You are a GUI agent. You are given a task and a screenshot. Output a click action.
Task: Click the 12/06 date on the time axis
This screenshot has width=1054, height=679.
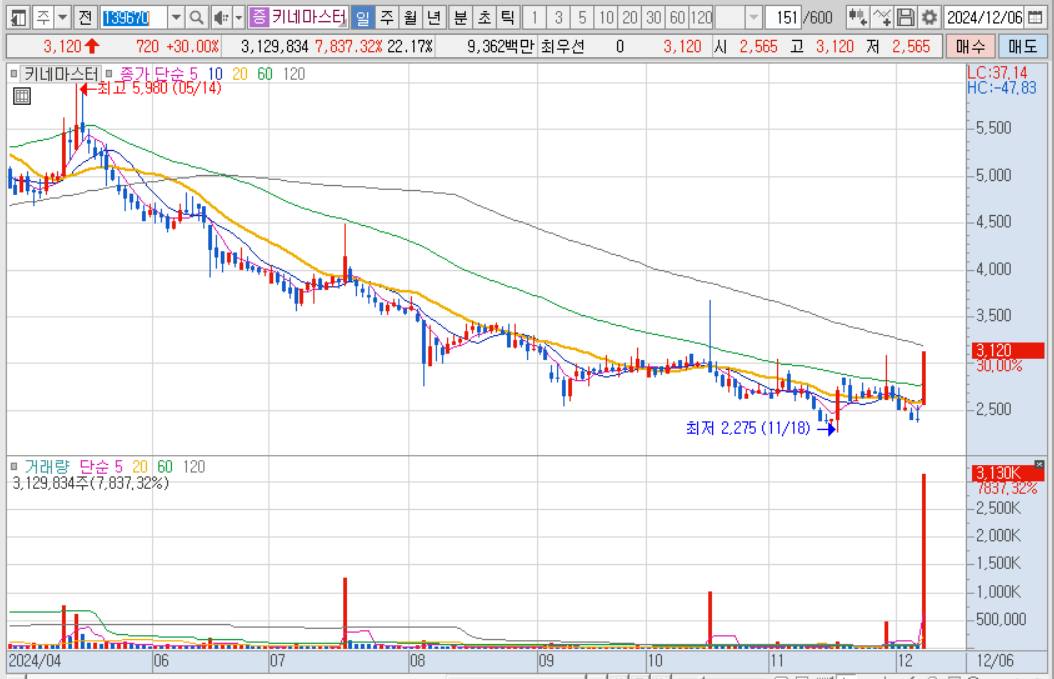pos(995,661)
